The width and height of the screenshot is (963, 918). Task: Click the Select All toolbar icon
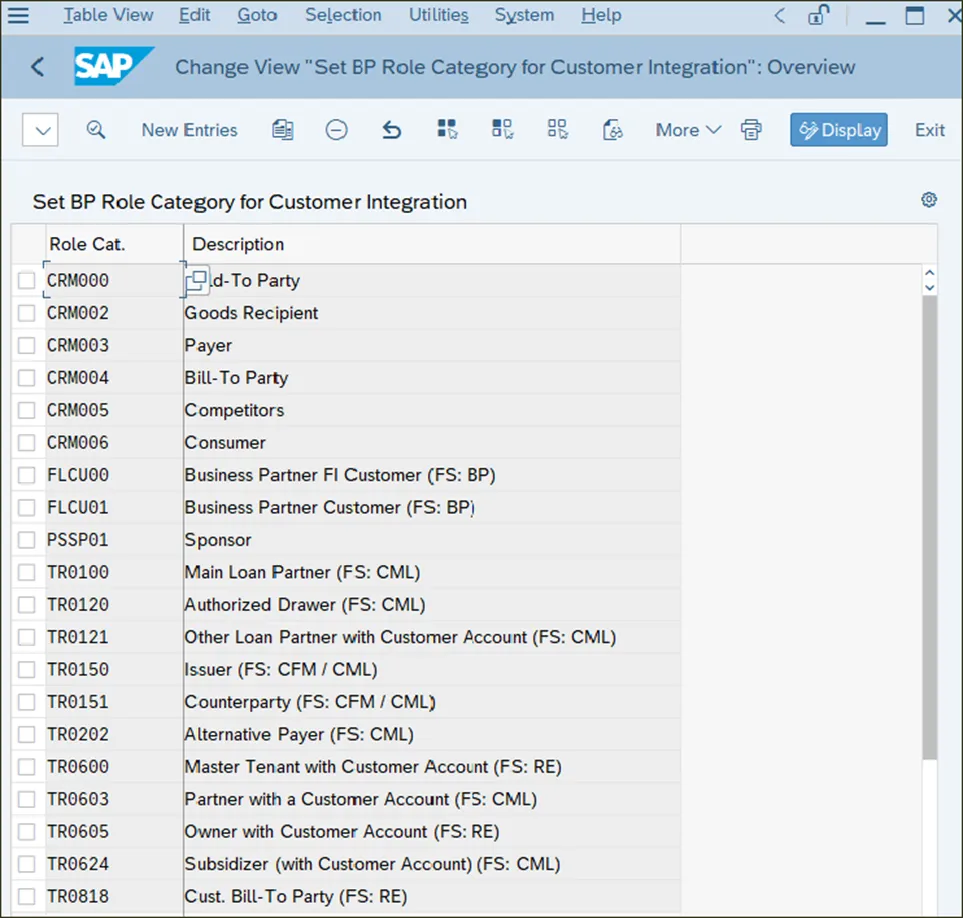(447, 130)
